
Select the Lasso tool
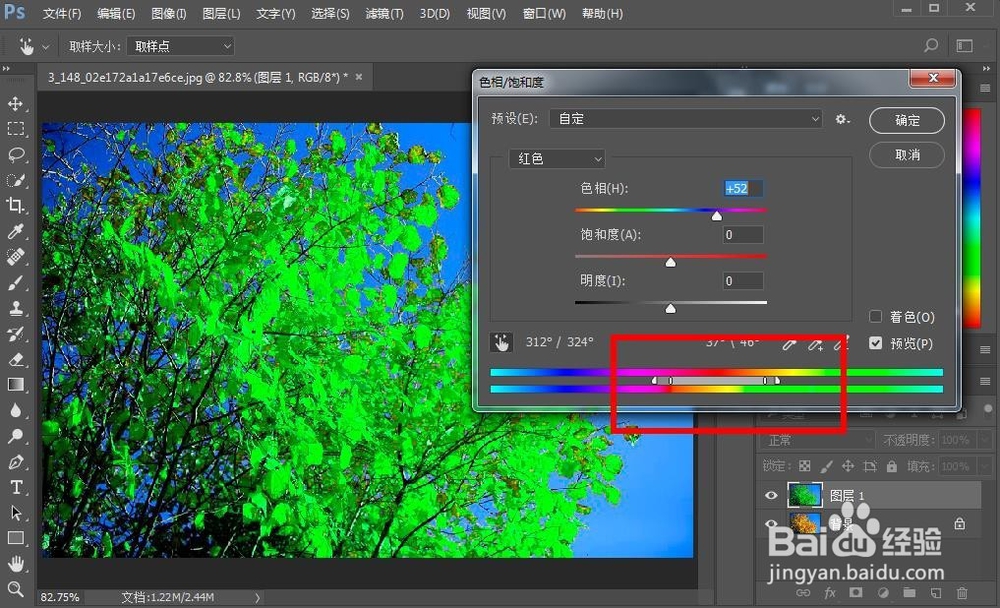coord(15,154)
